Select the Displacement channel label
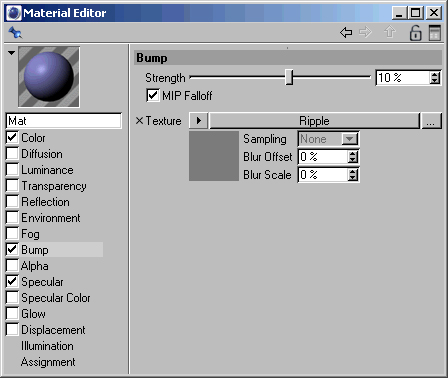448x378 pixels. (x=53, y=330)
